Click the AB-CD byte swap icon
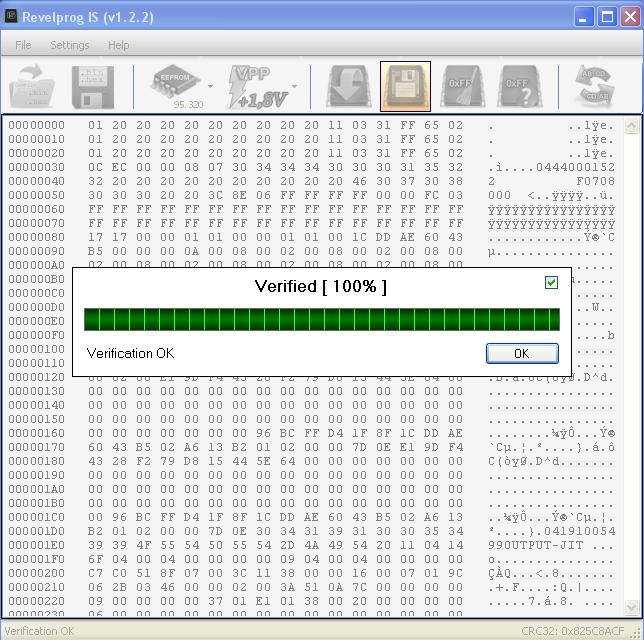This screenshot has width=644, height=640. pos(595,85)
